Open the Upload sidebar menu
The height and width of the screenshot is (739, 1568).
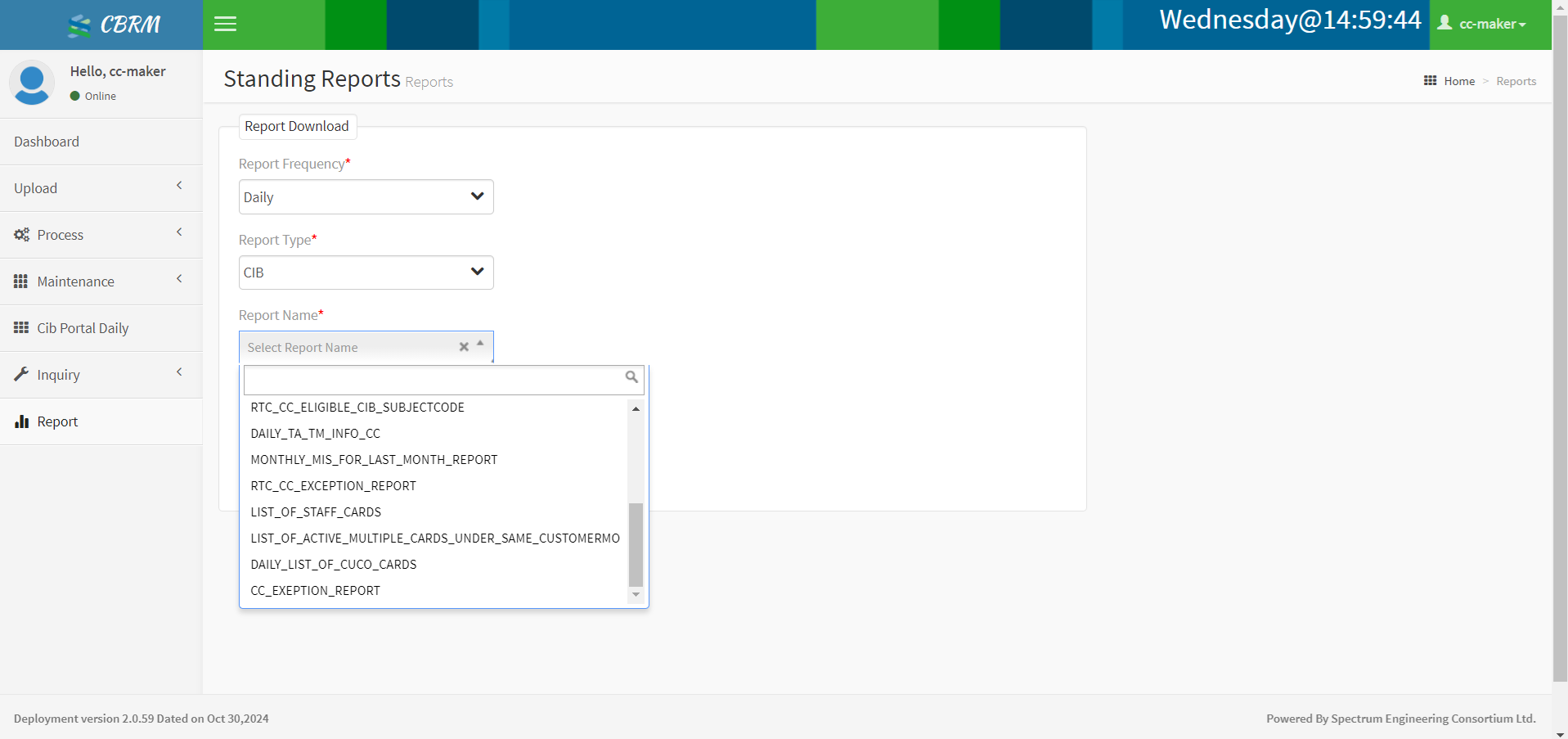pos(101,188)
